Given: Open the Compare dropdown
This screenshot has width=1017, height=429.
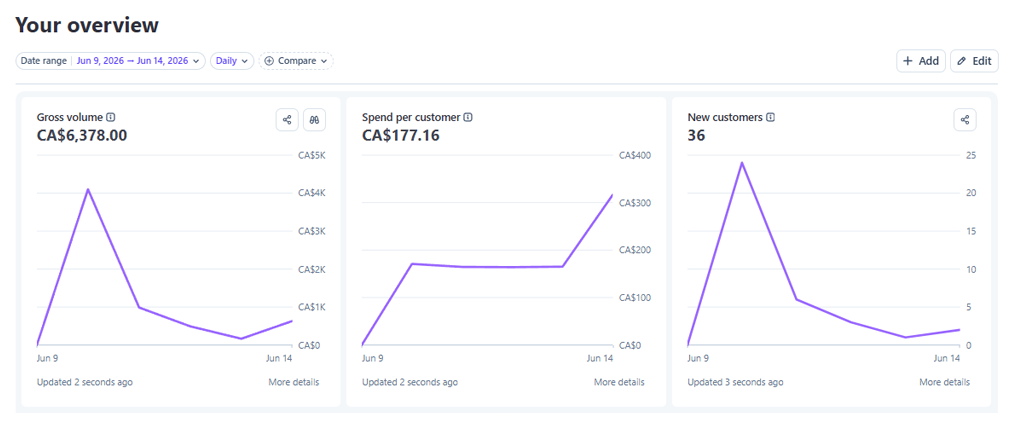Looking at the screenshot, I should [x=296, y=61].
